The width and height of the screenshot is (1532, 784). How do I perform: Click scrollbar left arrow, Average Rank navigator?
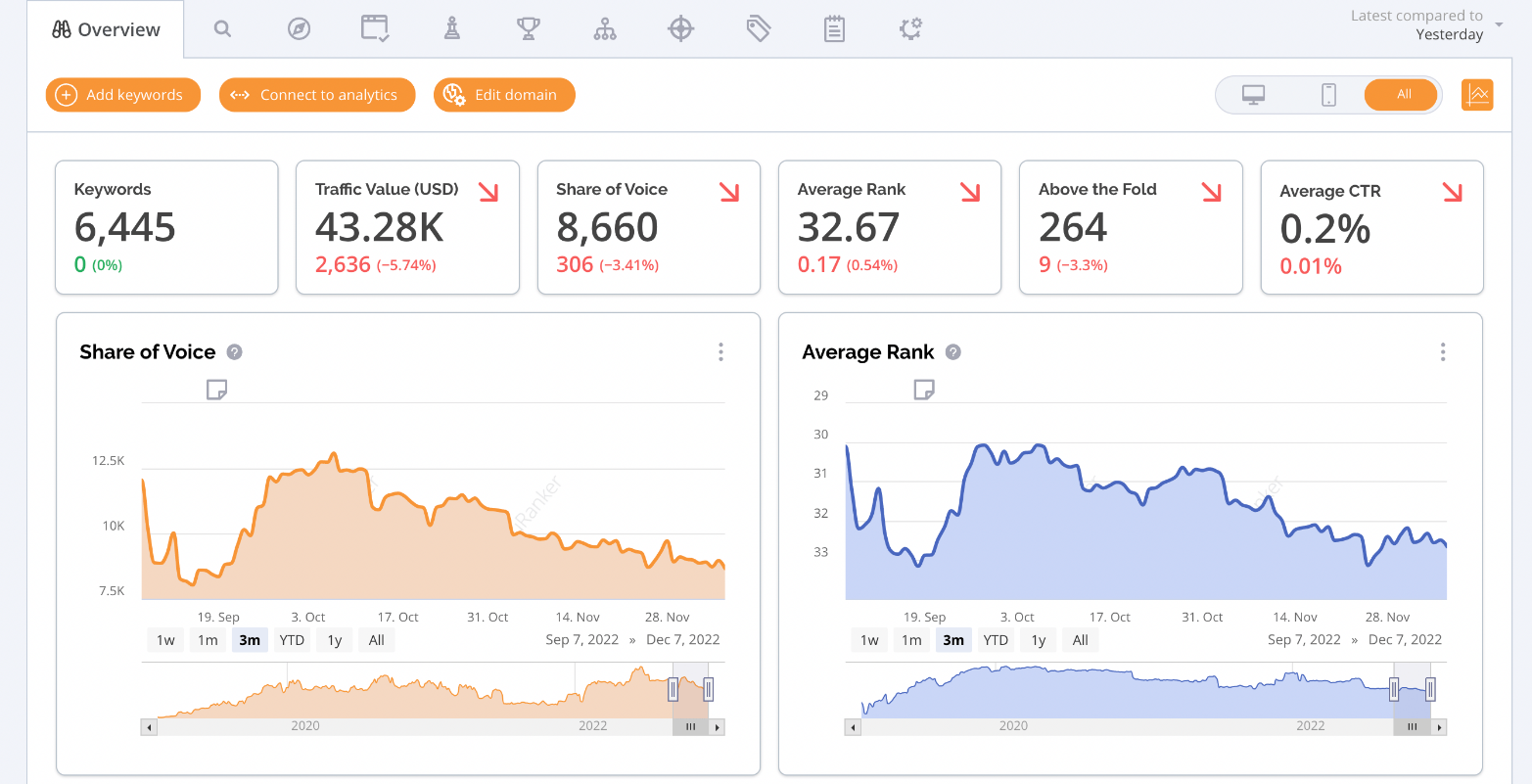click(853, 727)
